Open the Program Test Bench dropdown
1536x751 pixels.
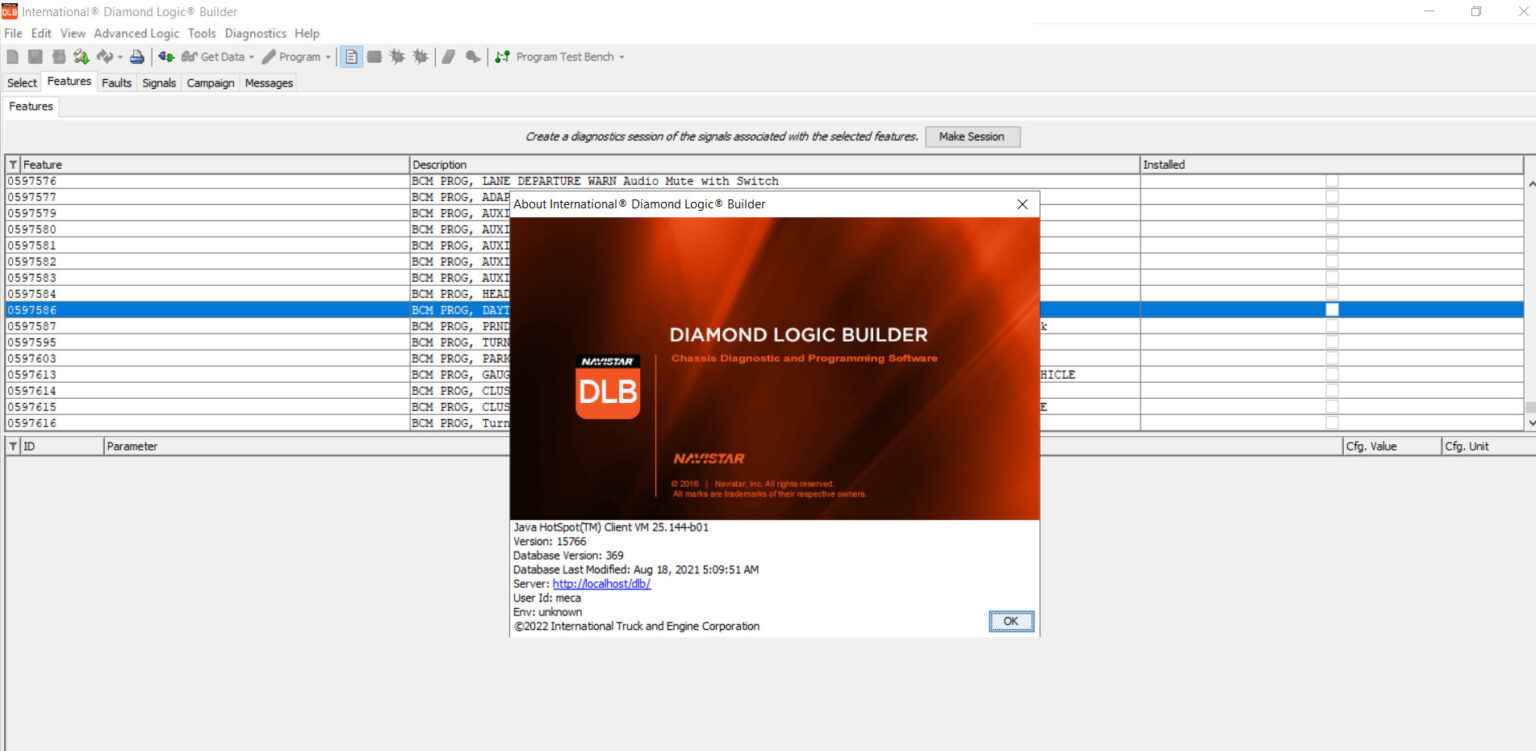620,57
